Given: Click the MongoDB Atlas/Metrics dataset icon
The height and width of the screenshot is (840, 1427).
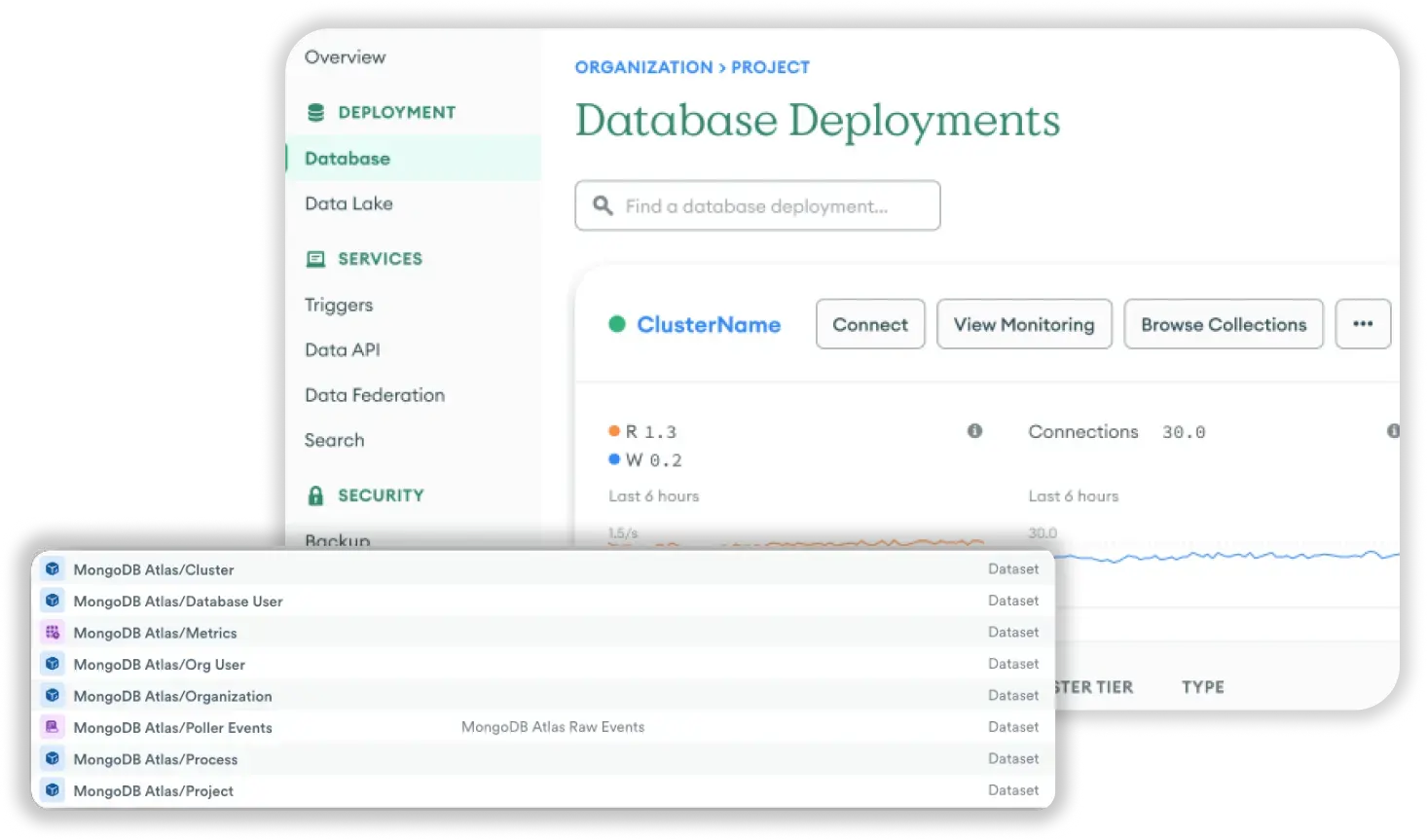Looking at the screenshot, I should pos(52,632).
